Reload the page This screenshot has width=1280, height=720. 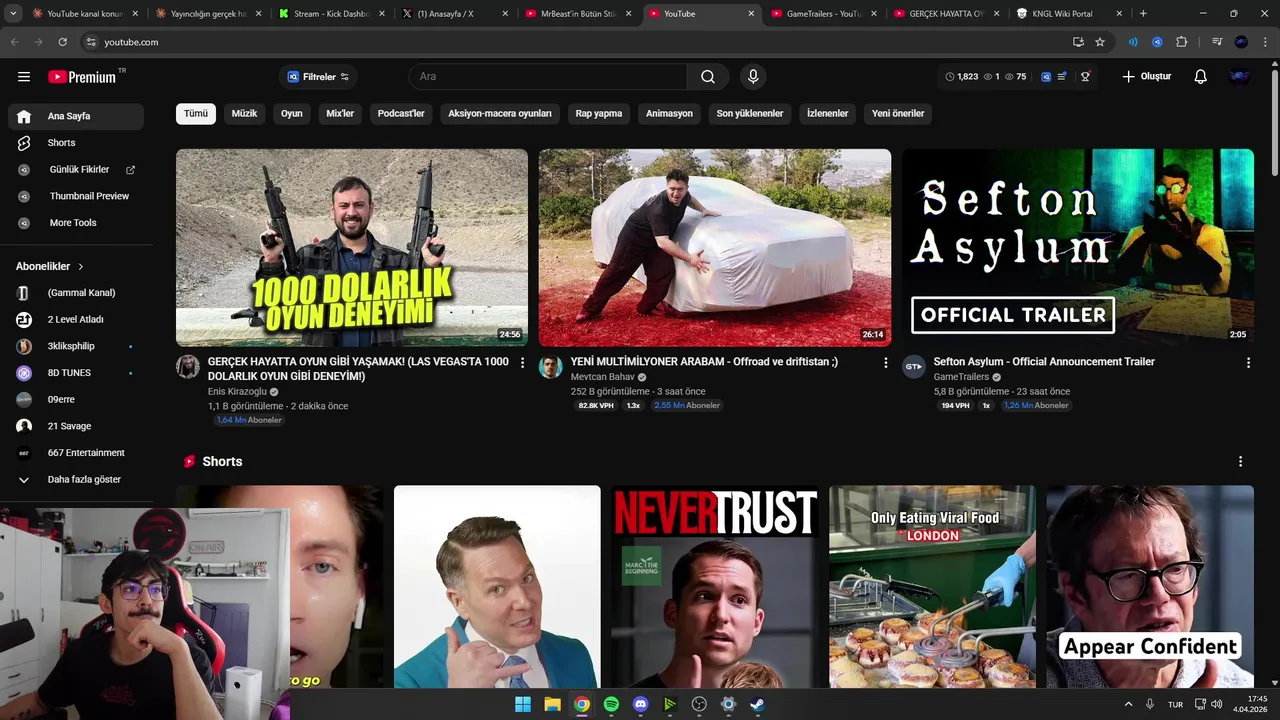(x=62, y=42)
